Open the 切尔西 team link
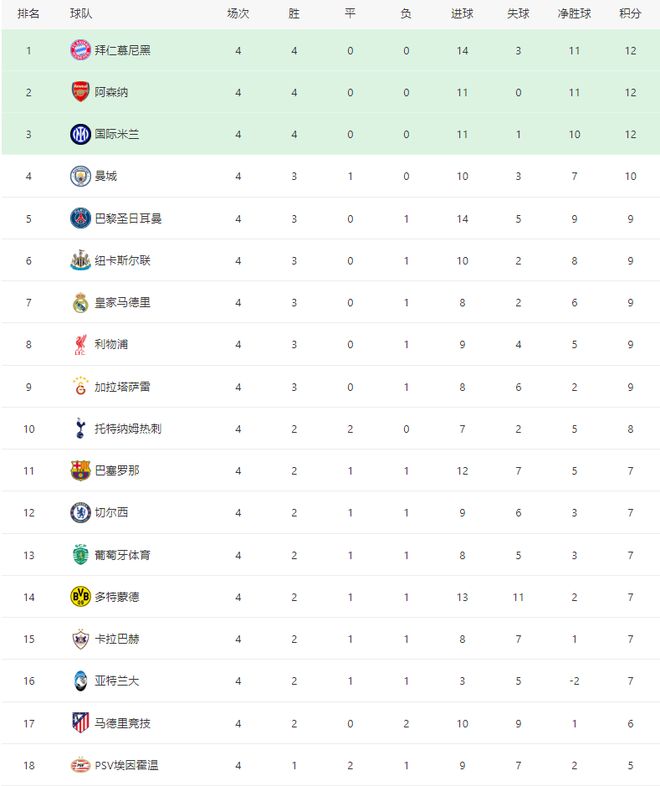 coord(111,512)
